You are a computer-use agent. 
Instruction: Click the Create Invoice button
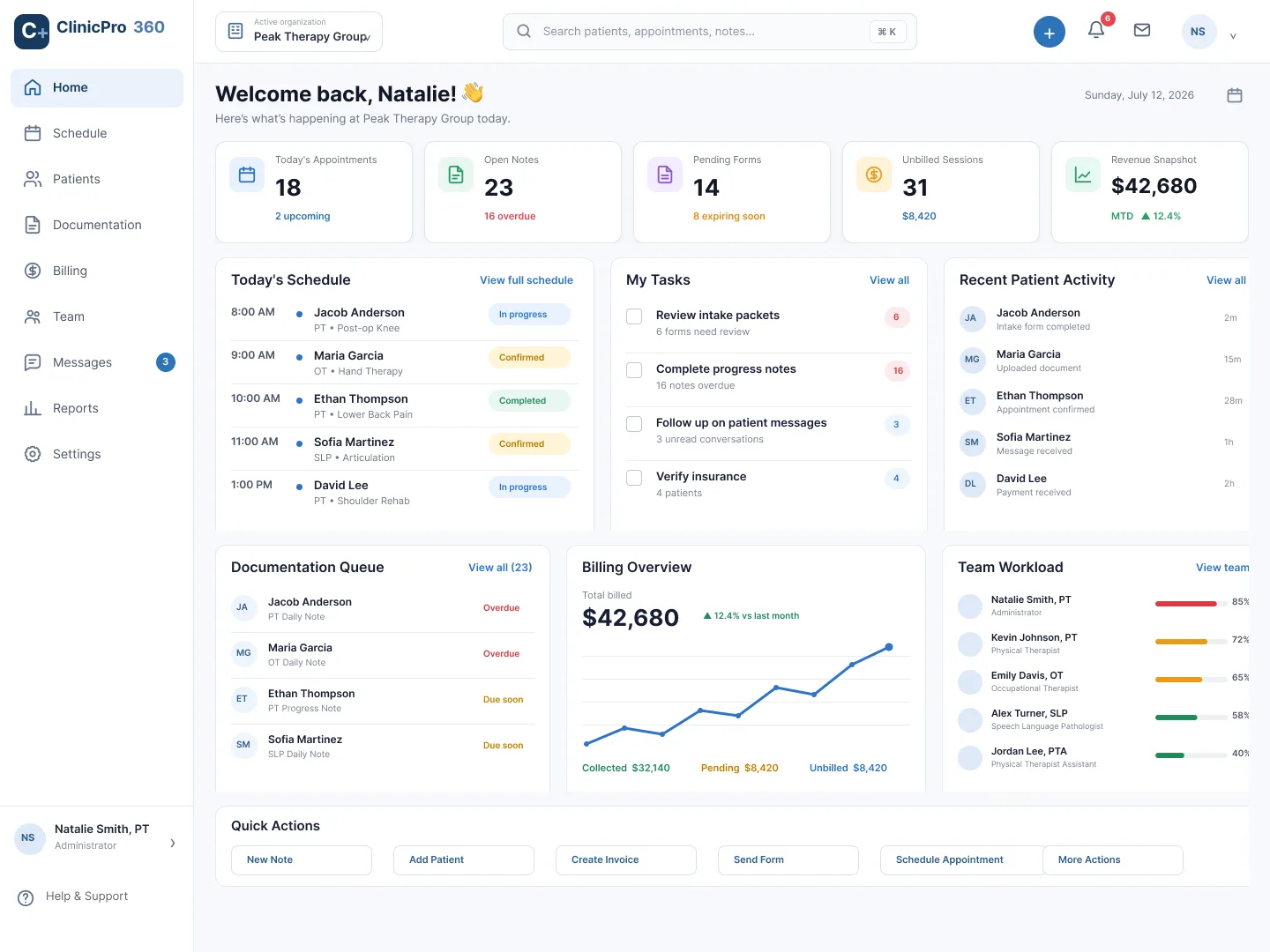coord(626,860)
